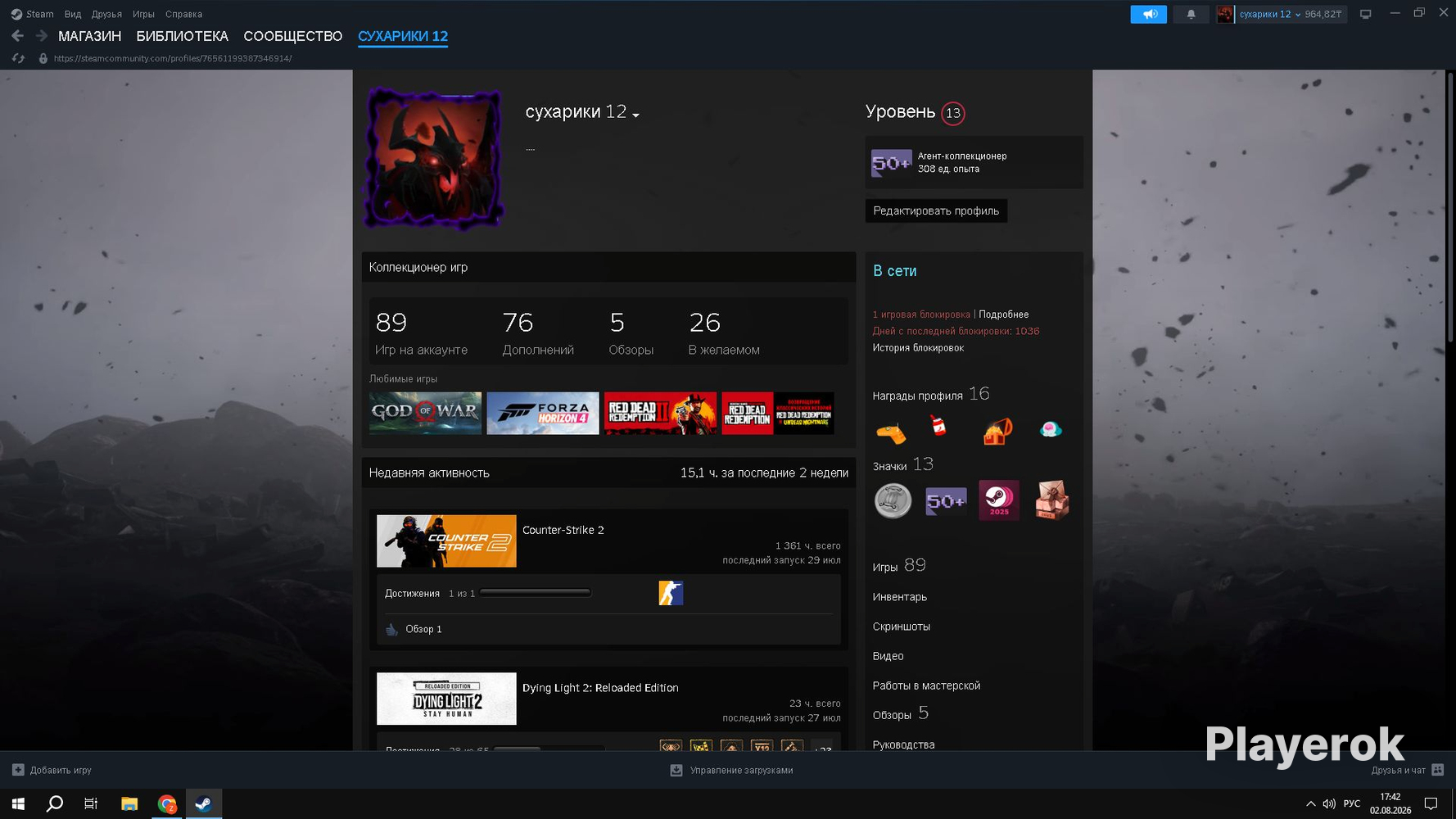Open the Forza Horizon 4 favorite game thumbnail
Image resolution: width=1456 pixels, height=819 pixels.
coord(543,413)
